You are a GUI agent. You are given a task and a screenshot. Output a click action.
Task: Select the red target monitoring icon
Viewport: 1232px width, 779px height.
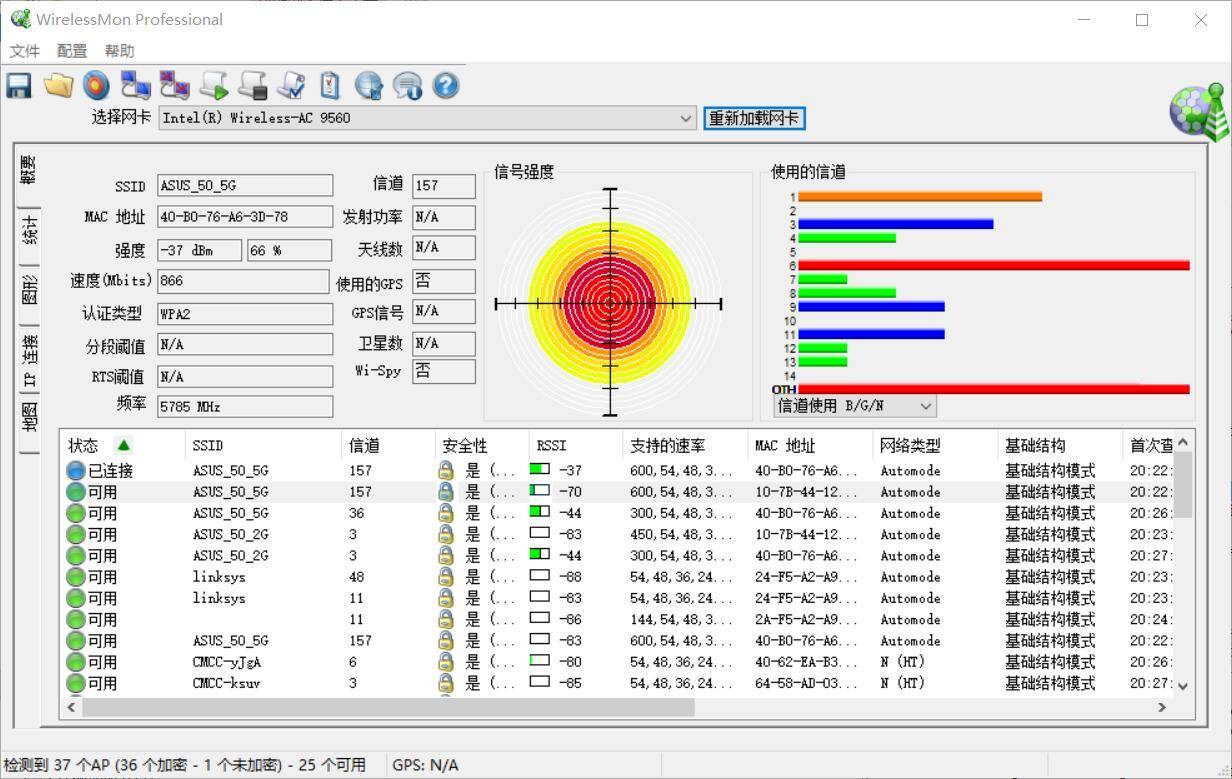tap(96, 86)
